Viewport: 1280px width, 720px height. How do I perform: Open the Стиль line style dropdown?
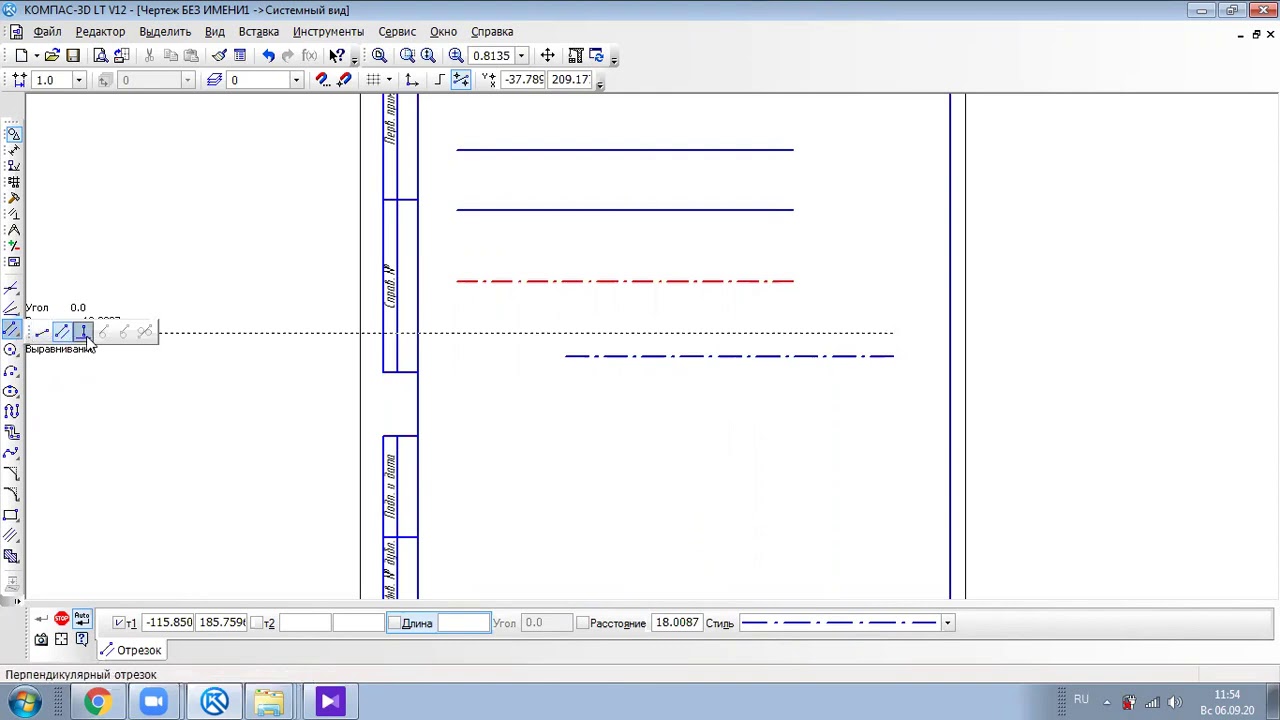[947, 623]
